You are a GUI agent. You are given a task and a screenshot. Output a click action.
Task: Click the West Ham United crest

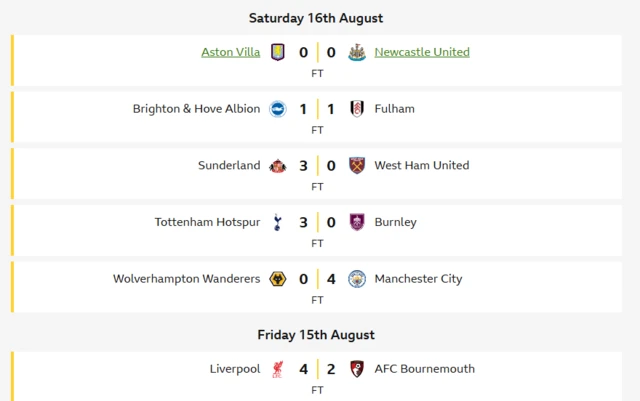(357, 166)
